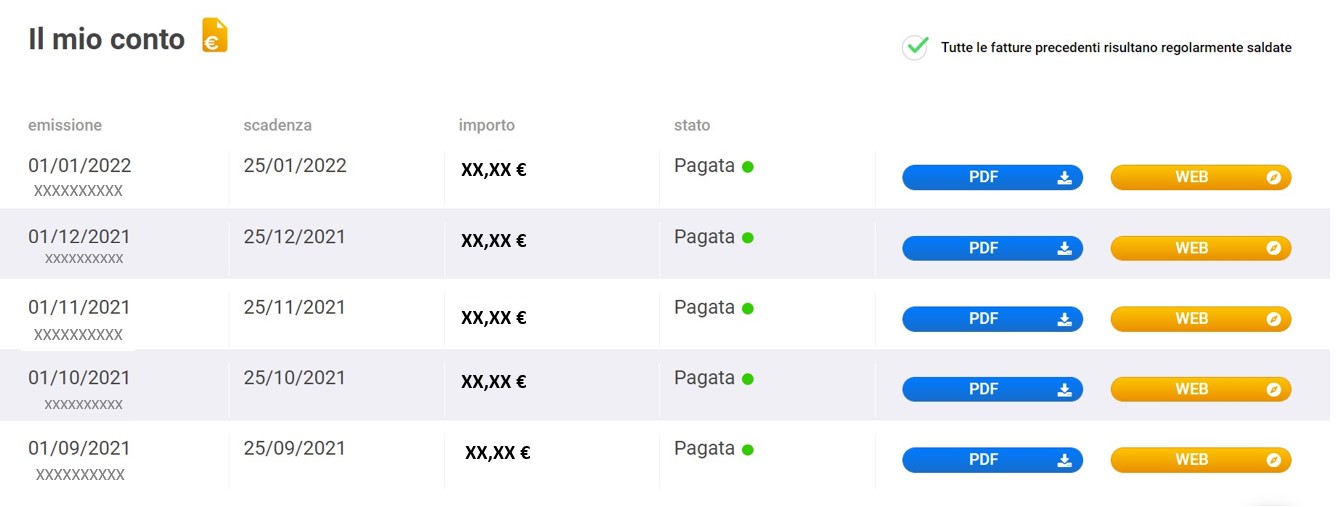Click green Pagata dot for 25/11/2021 invoice
1340x507 pixels.
pos(748,308)
